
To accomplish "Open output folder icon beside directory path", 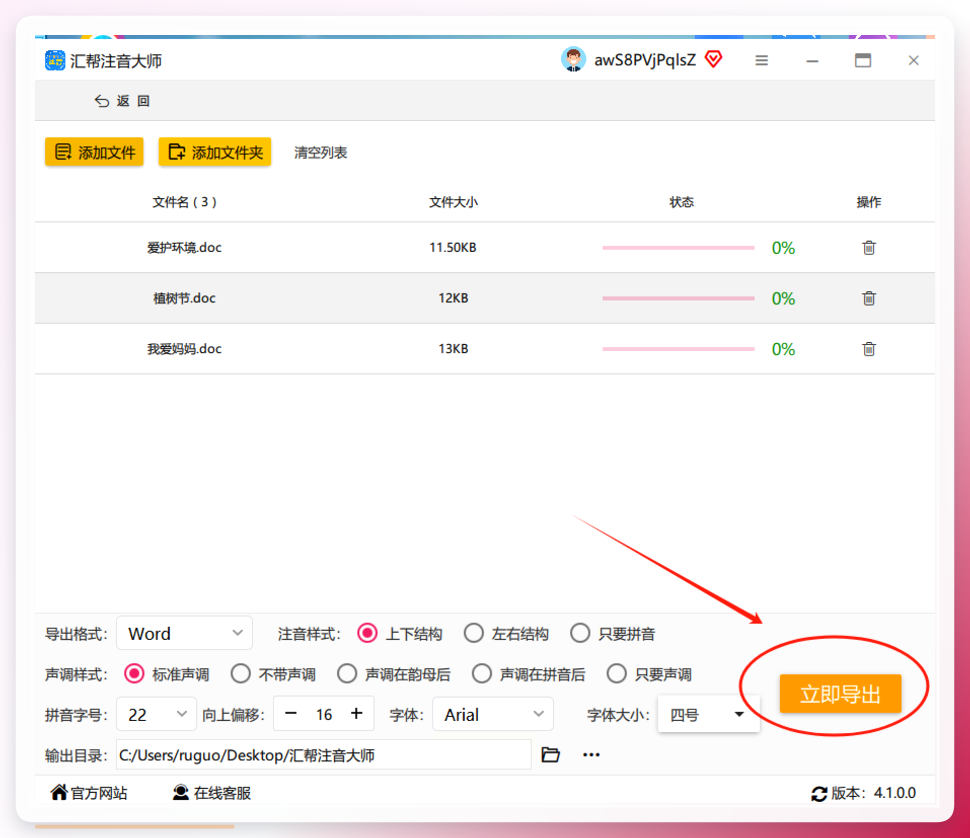I will tap(550, 755).
